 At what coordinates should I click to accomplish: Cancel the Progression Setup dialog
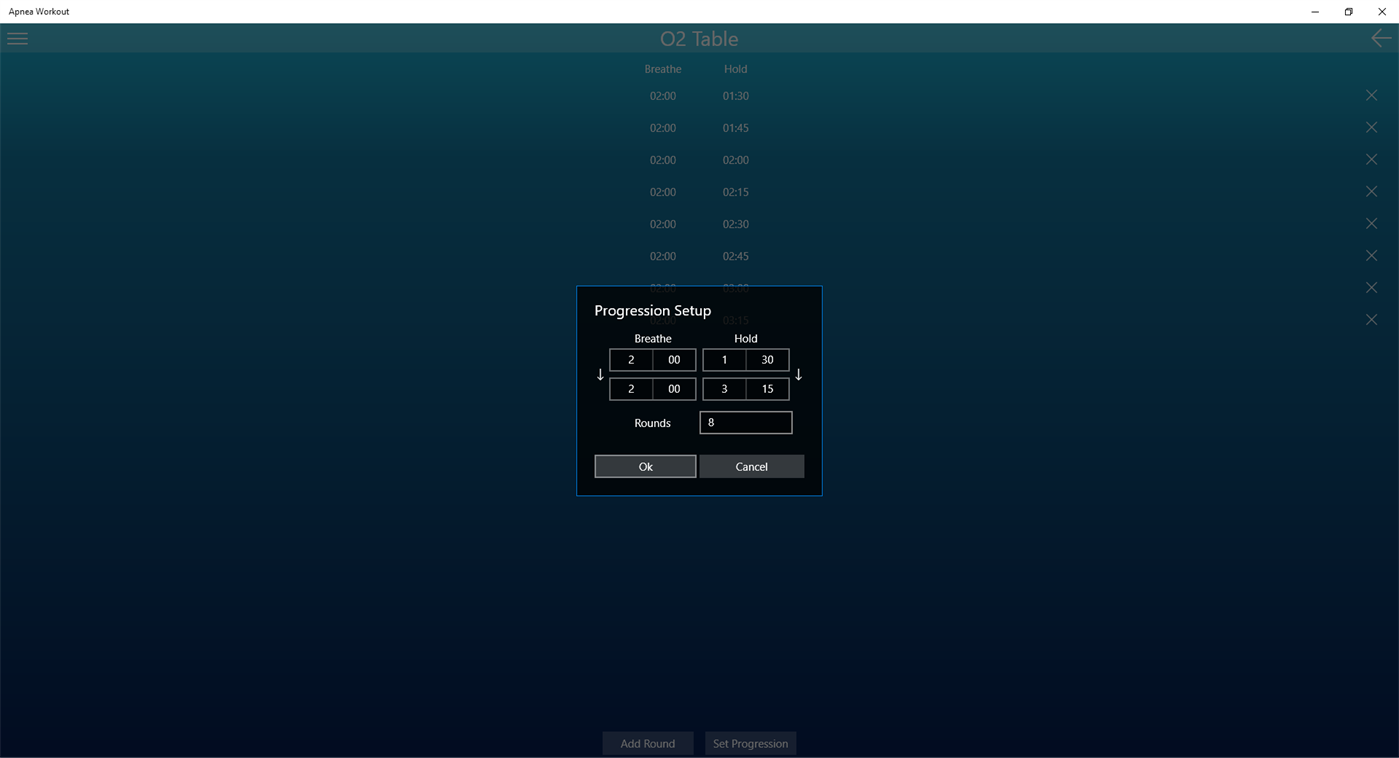tap(751, 466)
